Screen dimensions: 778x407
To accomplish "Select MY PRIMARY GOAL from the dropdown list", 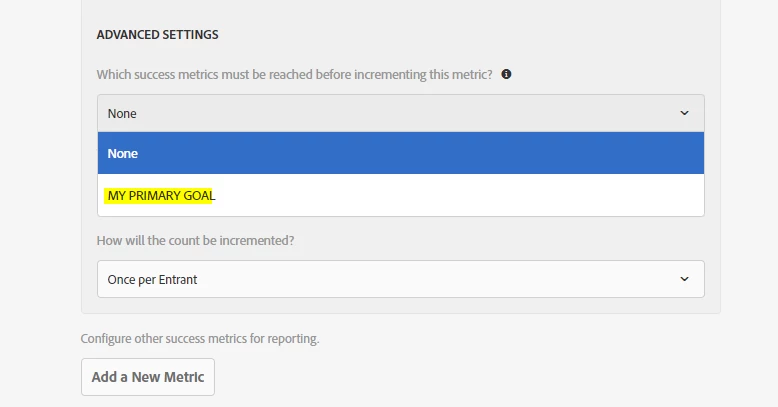I will [401, 195].
